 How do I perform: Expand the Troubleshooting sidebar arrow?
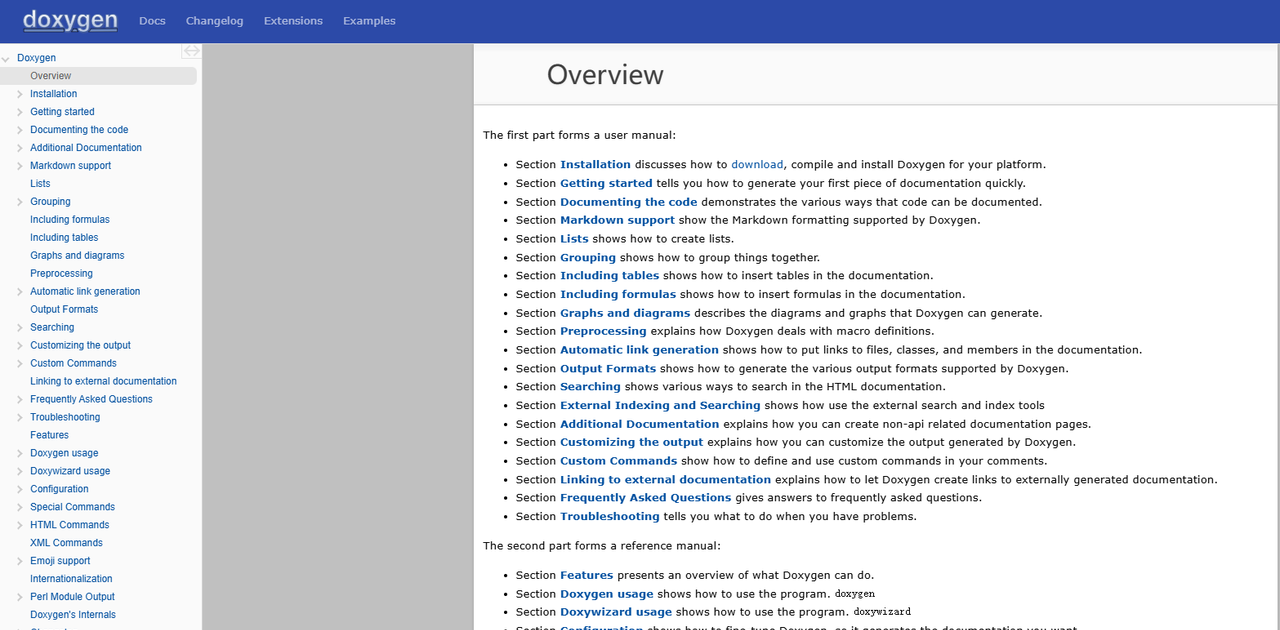pos(19,417)
